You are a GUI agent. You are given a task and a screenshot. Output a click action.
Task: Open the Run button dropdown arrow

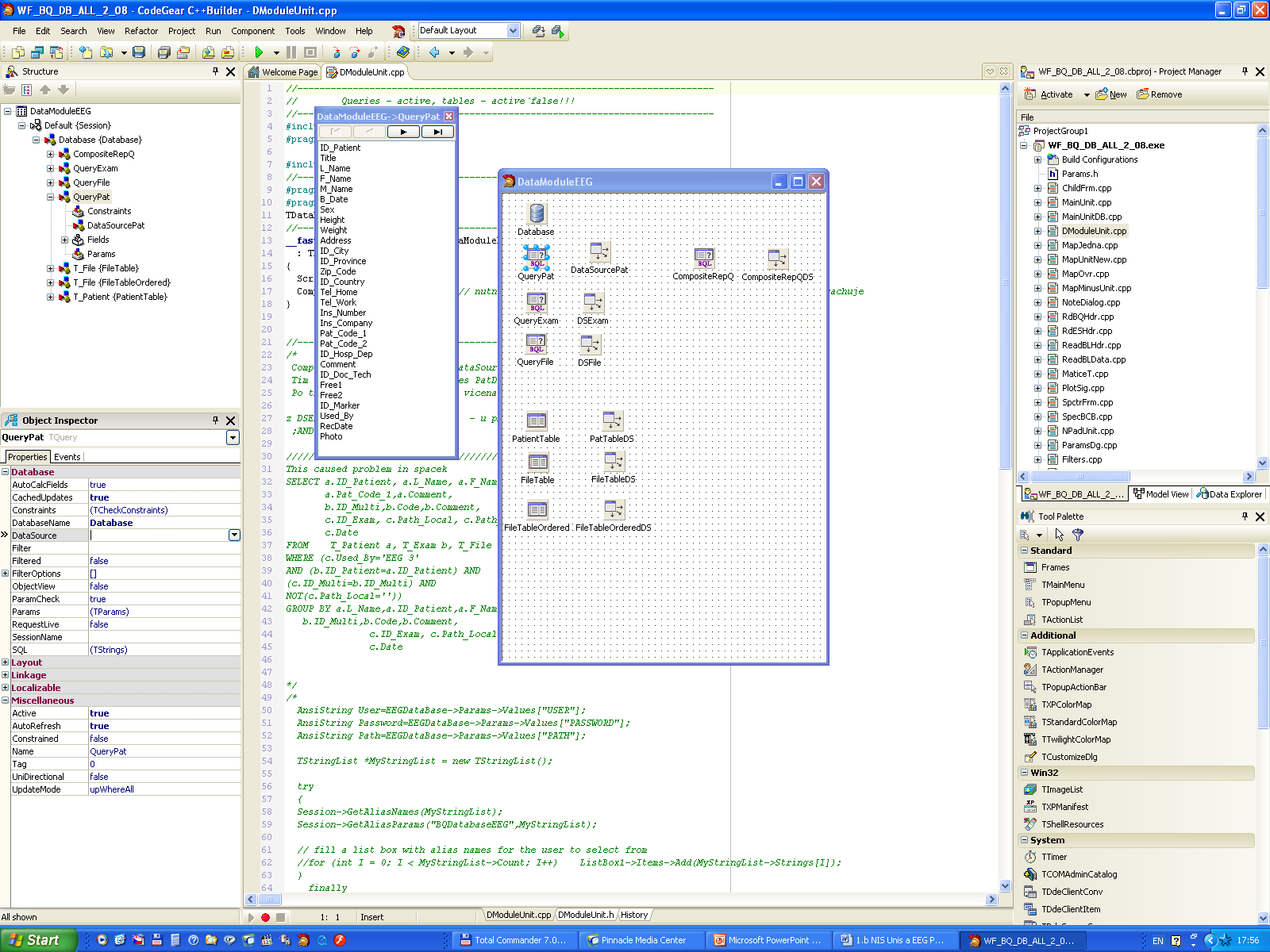tap(276, 53)
